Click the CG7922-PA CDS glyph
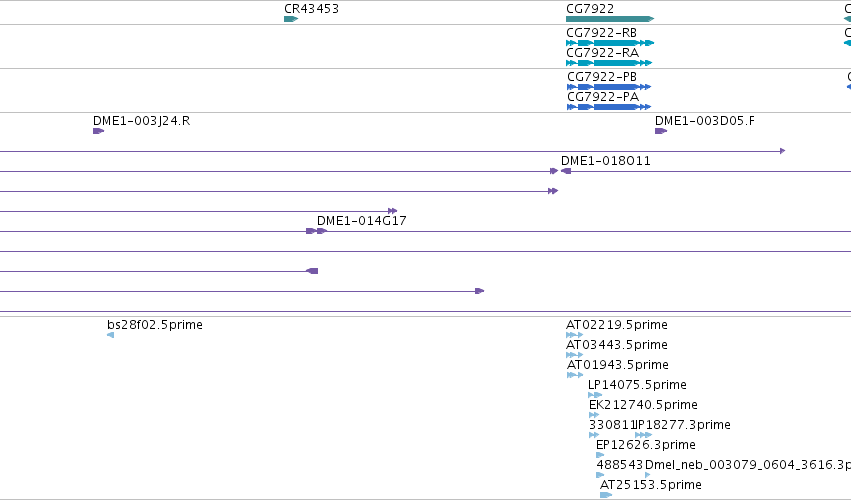Viewport: 851px width, 500px height. click(609, 107)
